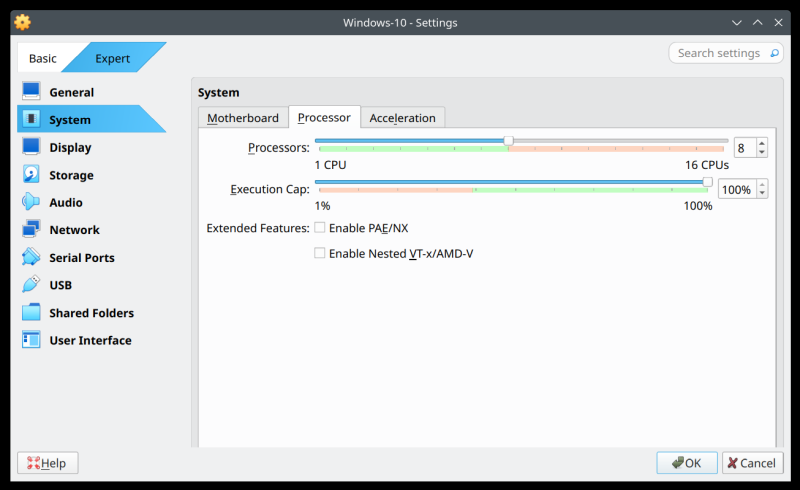Click the Cancel button
This screenshot has height=490, width=800.
pyautogui.click(x=753, y=463)
